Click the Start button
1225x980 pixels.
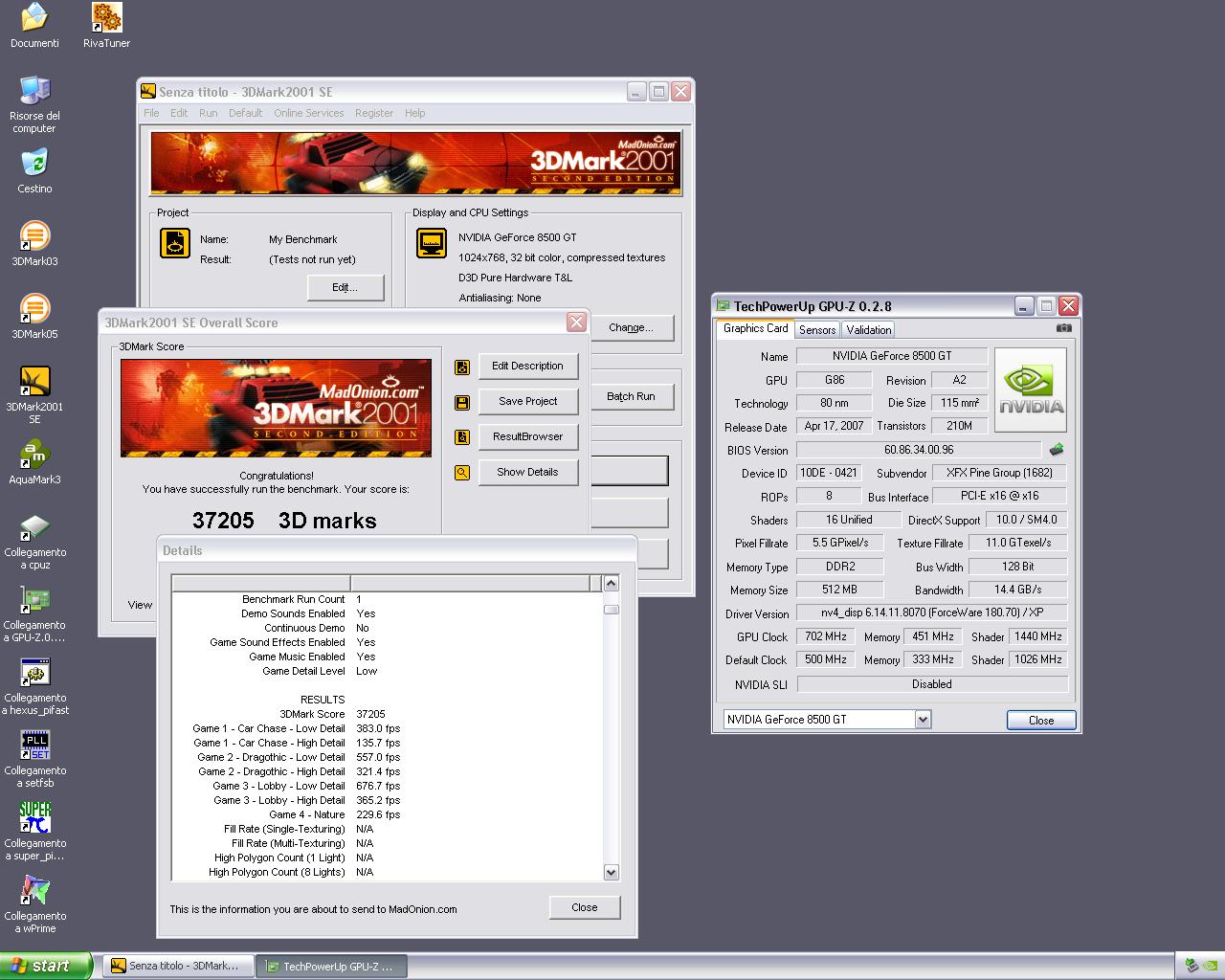[45, 966]
